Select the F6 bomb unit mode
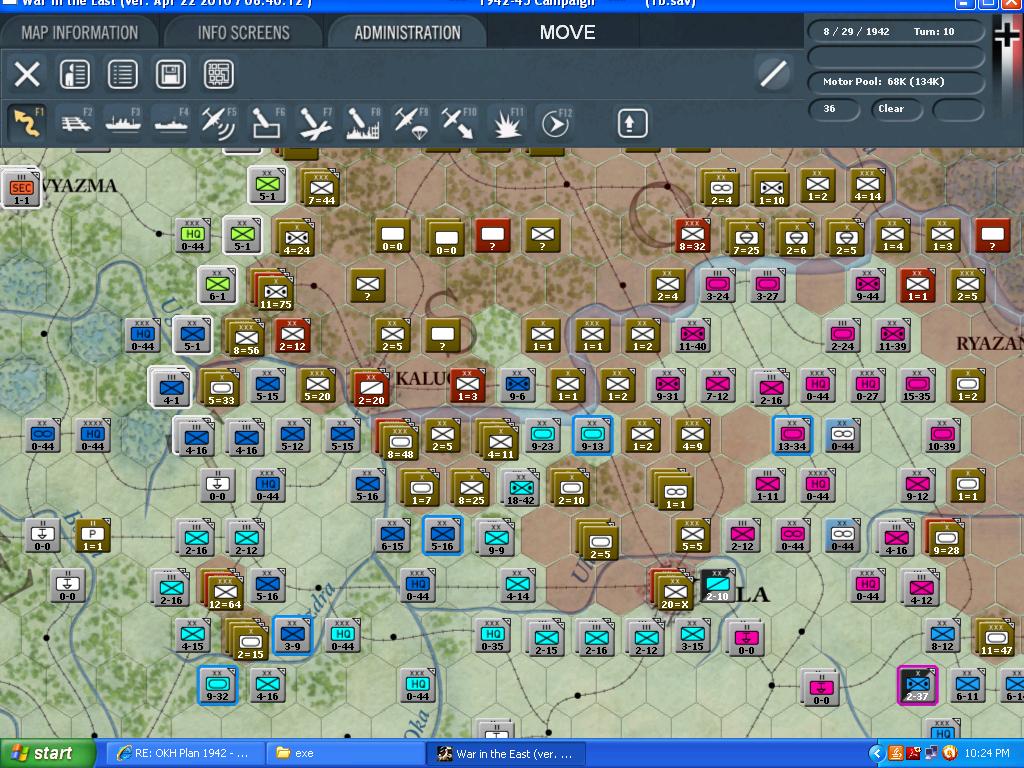Screen dimensions: 1024x768 pos(267,123)
